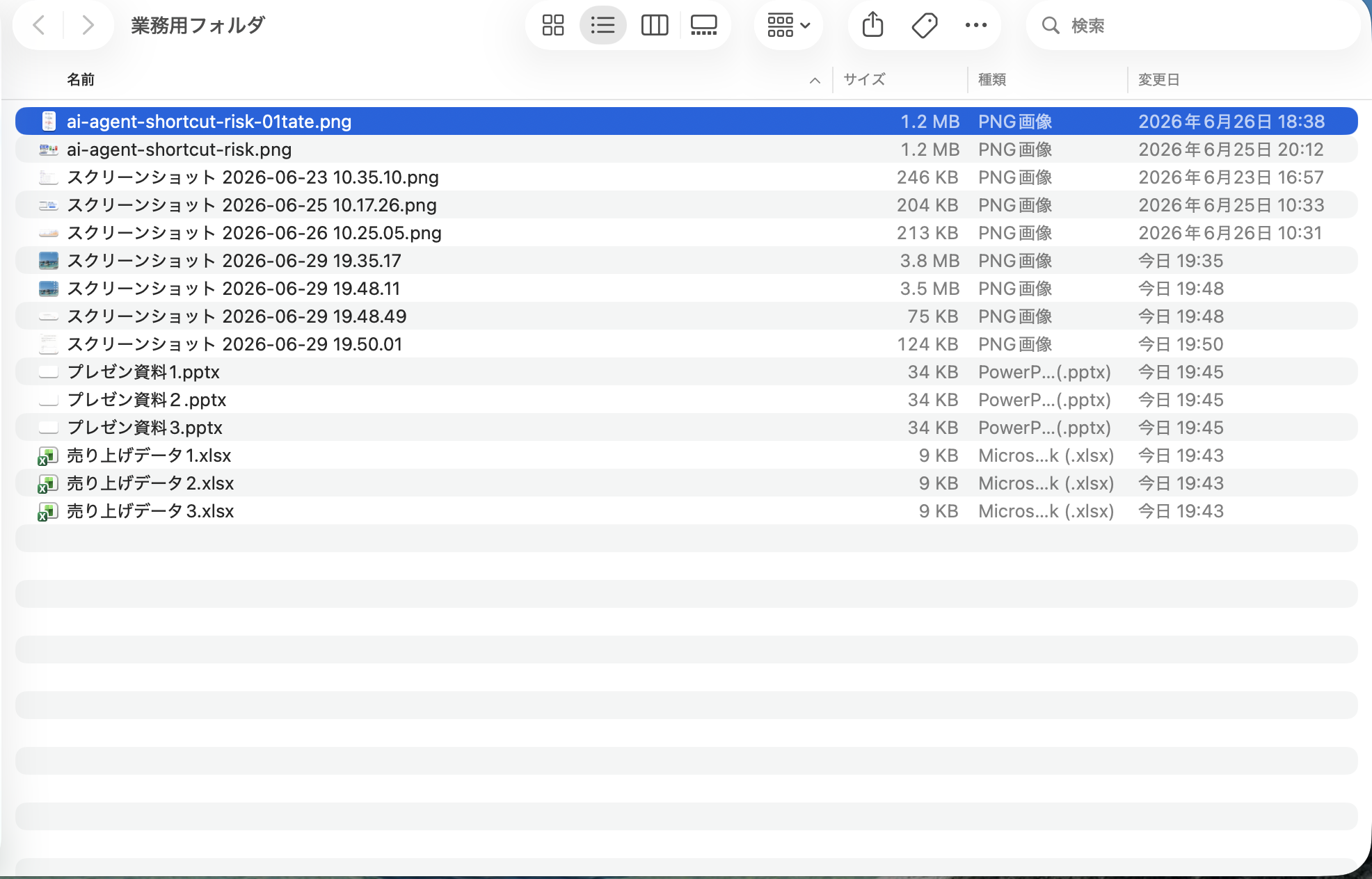This screenshot has height=879, width=1372.
Task: Click thumbnail of ai-agent-shortcut-risk.png
Action: pos(49,150)
